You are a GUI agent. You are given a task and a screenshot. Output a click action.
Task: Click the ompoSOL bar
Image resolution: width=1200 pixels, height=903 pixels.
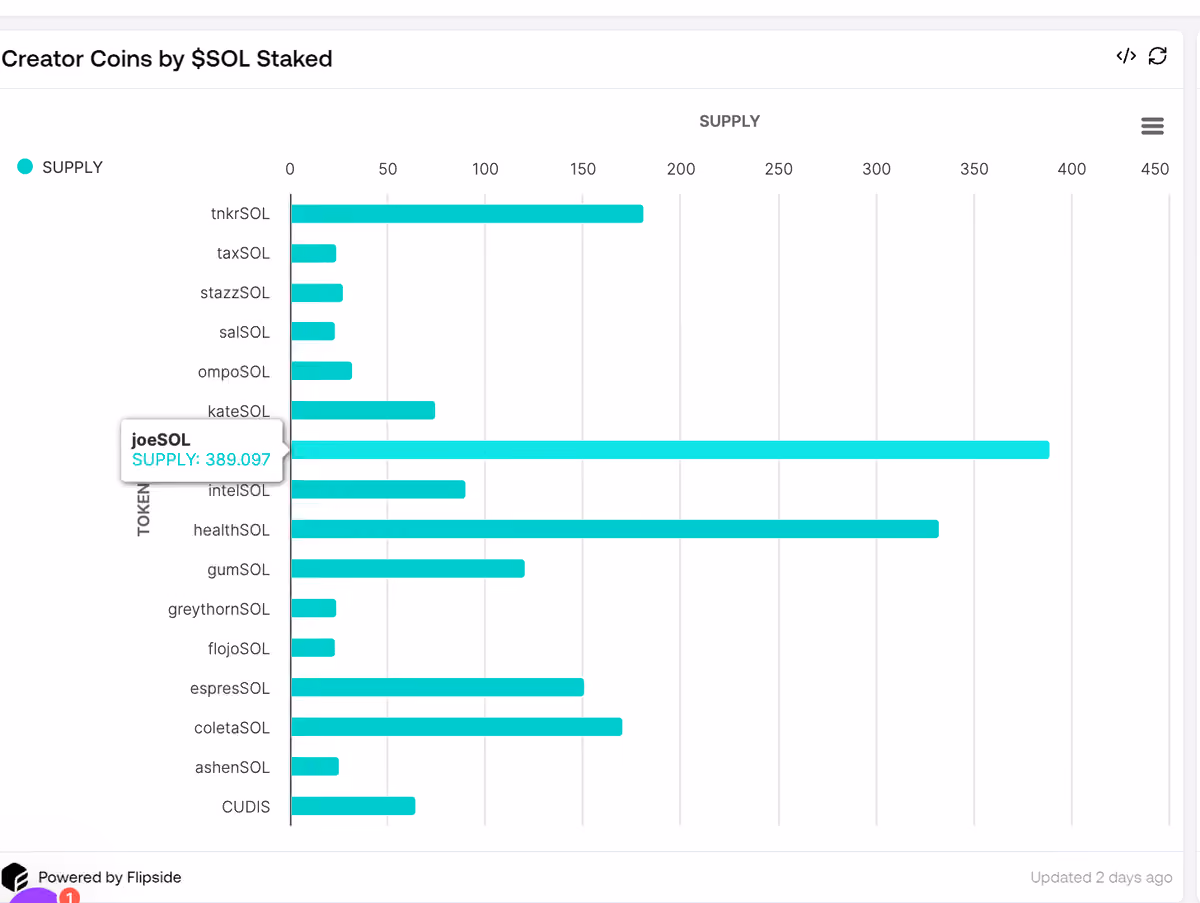click(321, 371)
